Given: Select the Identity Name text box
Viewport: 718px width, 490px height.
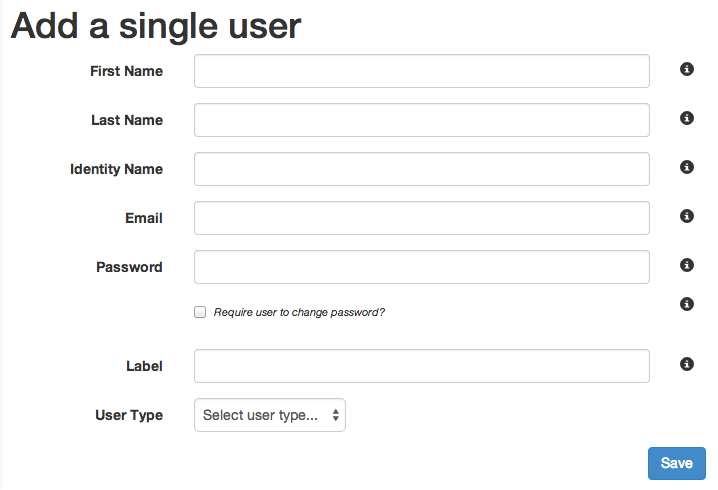Looking at the screenshot, I should coord(422,169).
